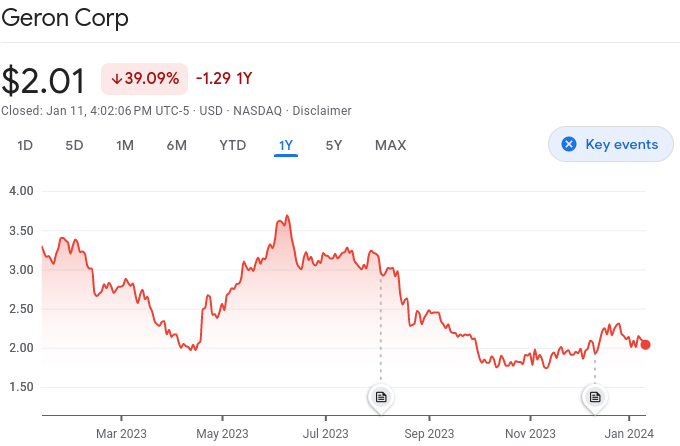680x446 pixels.
Task: Open the August 2023 key event document marker
Action: coord(380,397)
